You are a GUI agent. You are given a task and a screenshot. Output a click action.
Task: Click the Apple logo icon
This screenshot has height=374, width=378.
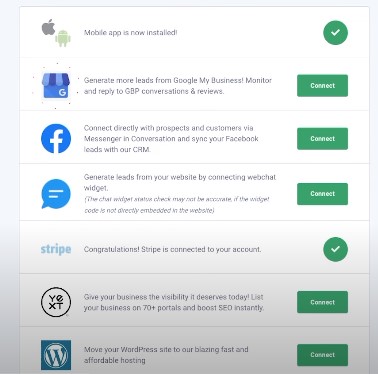tap(48, 27)
